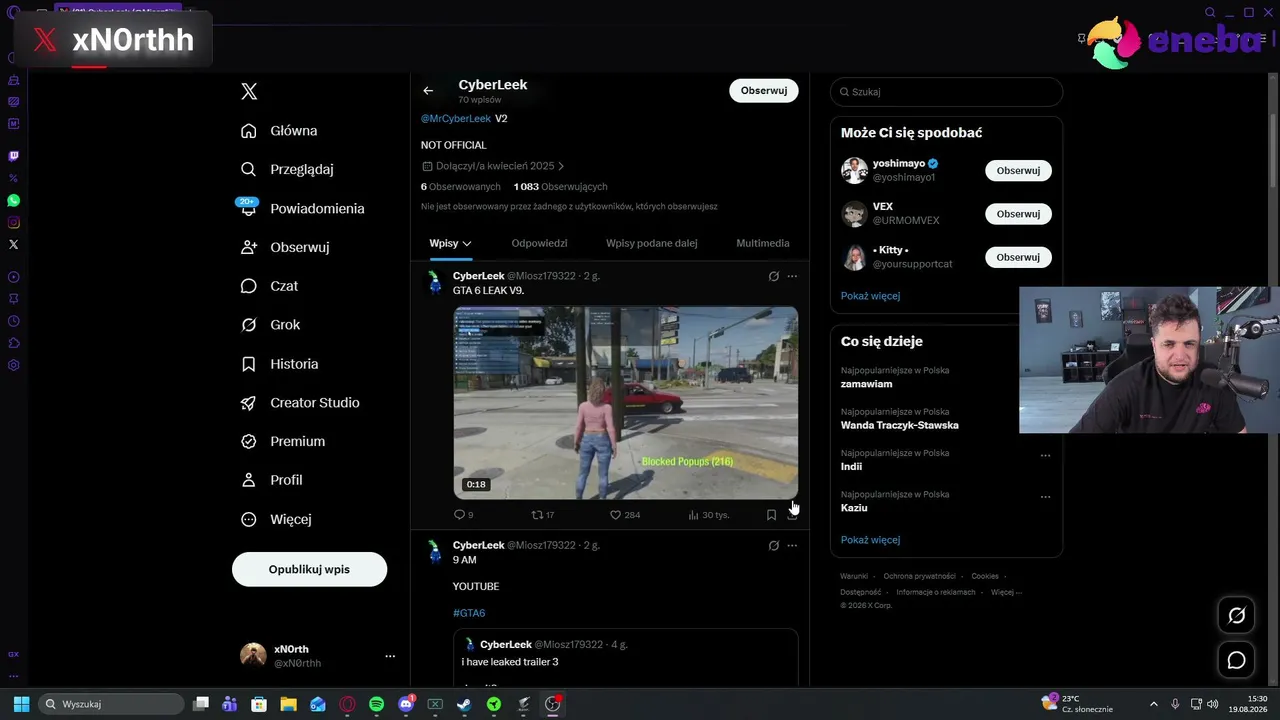
Task: Open the Wpisy sort dropdown
Action: point(450,243)
